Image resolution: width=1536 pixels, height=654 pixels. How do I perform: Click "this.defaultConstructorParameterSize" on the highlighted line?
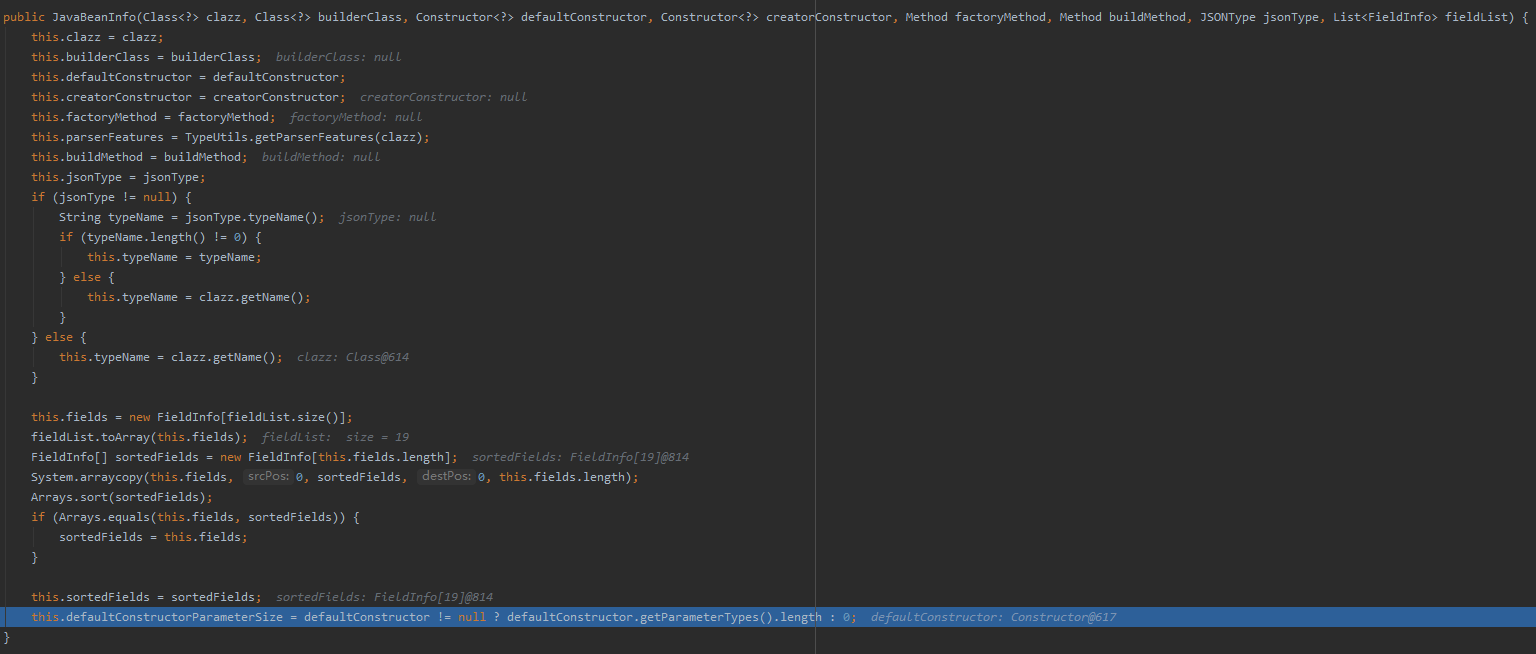157,617
